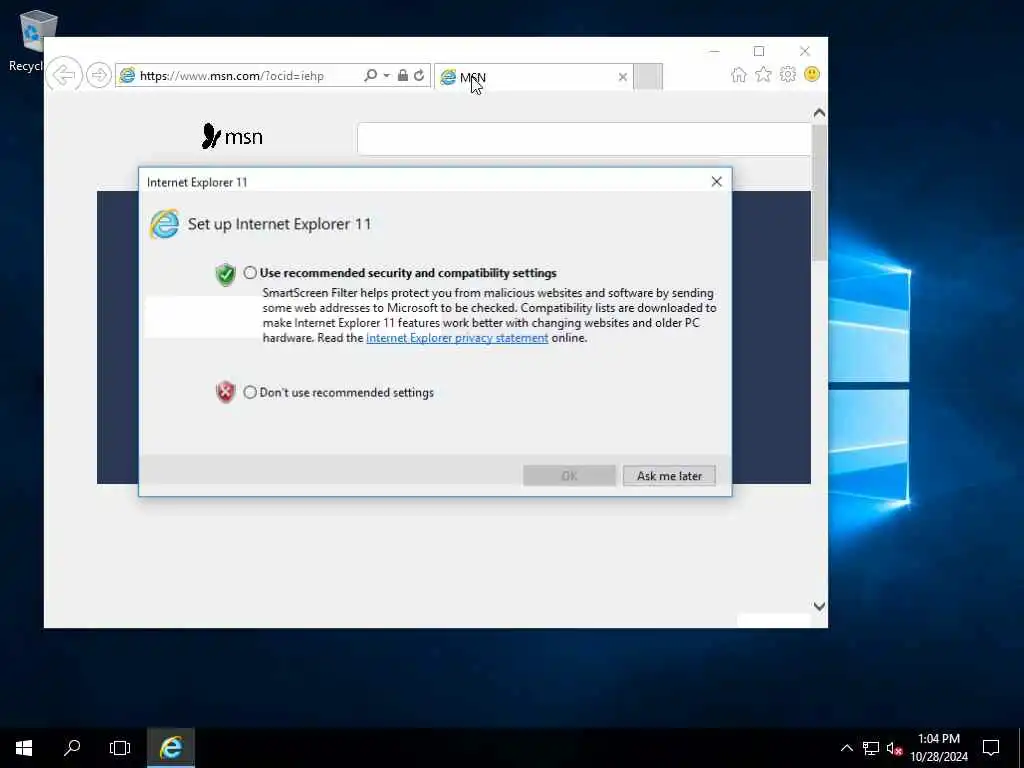The width and height of the screenshot is (1024, 768).
Task: Open Favorites with the star icon
Action: click(763, 75)
